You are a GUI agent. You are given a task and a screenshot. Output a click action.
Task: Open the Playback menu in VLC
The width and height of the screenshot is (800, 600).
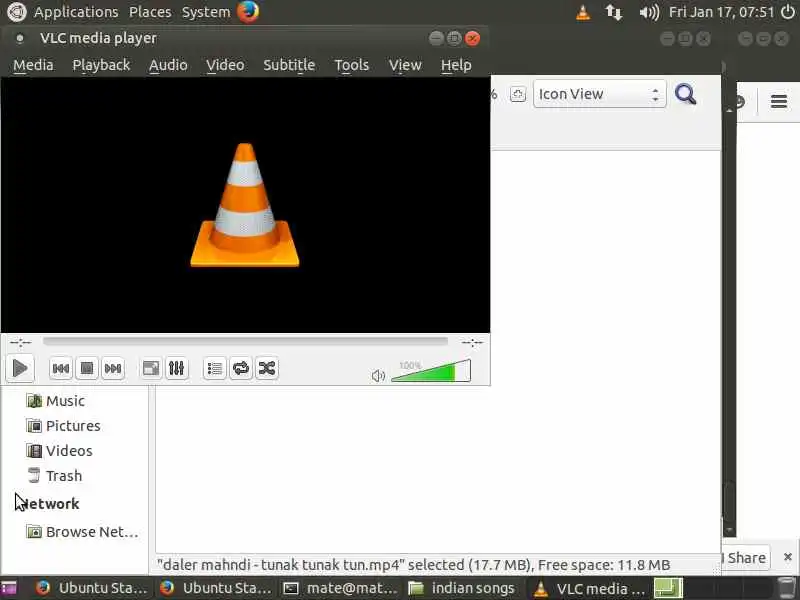click(x=101, y=65)
